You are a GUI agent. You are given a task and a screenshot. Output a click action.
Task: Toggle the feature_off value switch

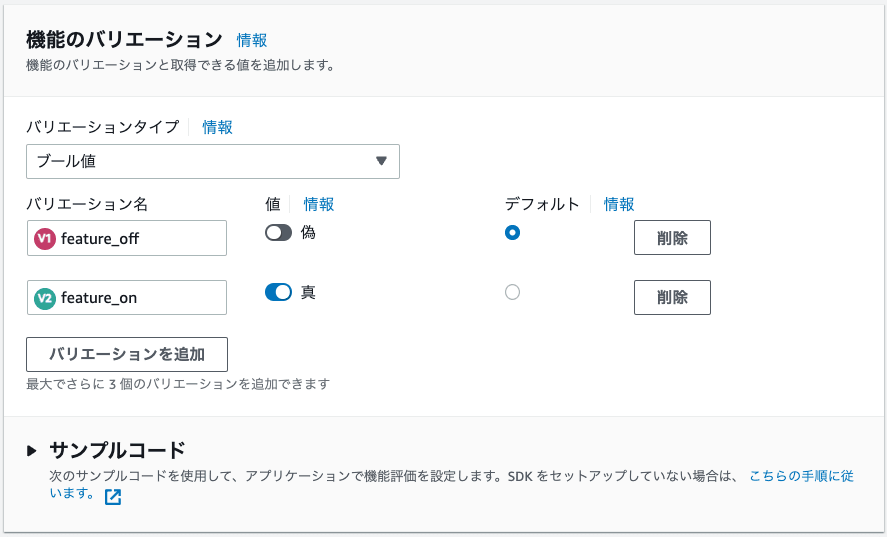278,233
